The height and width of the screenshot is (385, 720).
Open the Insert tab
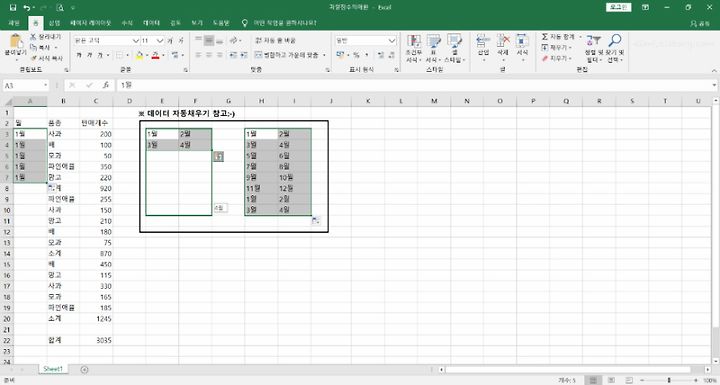click(x=54, y=23)
